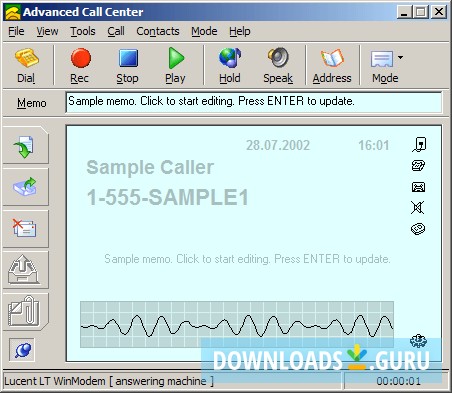The width and height of the screenshot is (452, 393).
Task: Open the Help menu
Action: tap(240, 31)
